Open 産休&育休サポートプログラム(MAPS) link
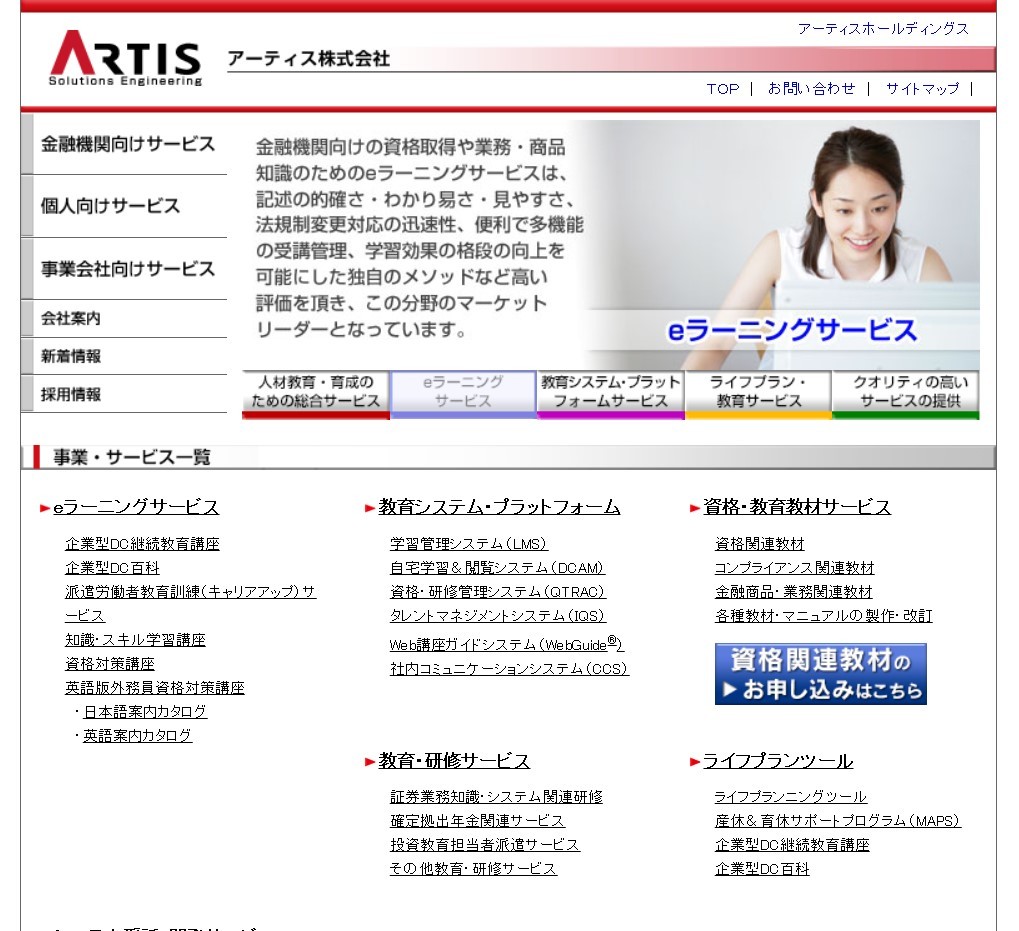Screen dimensions: 1019x931 [x=838, y=821]
